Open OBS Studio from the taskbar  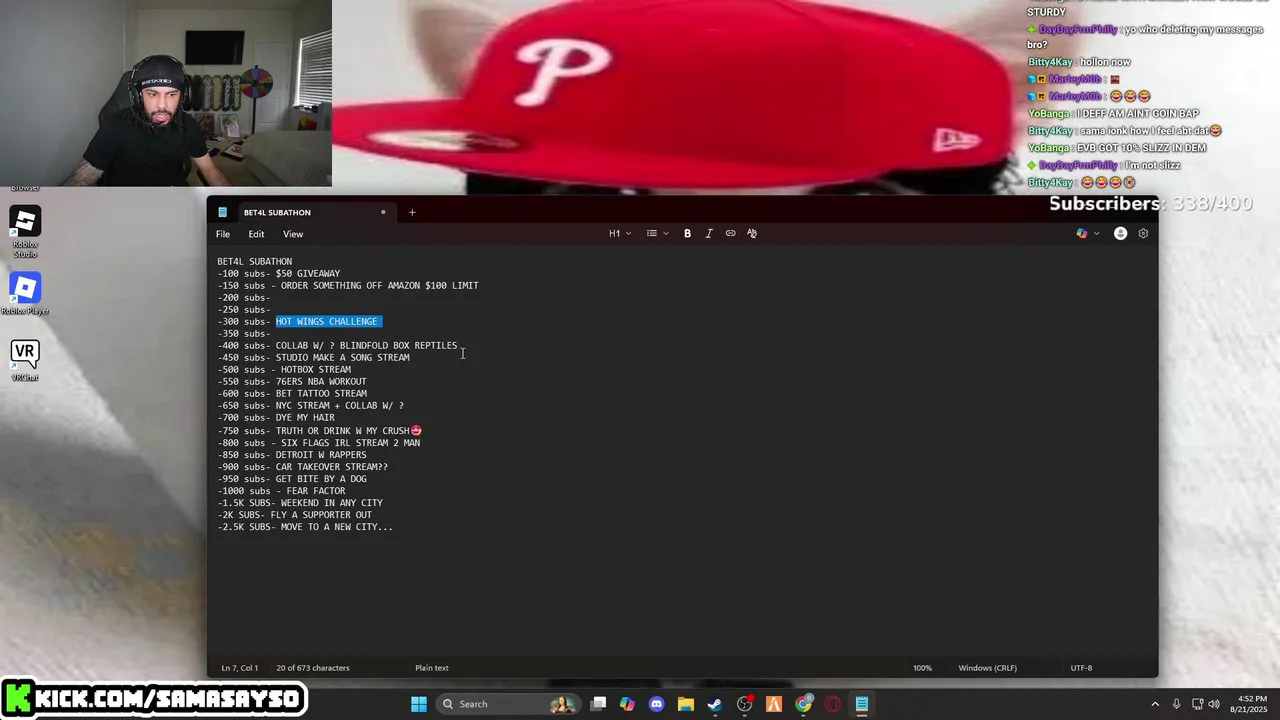click(744, 704)
